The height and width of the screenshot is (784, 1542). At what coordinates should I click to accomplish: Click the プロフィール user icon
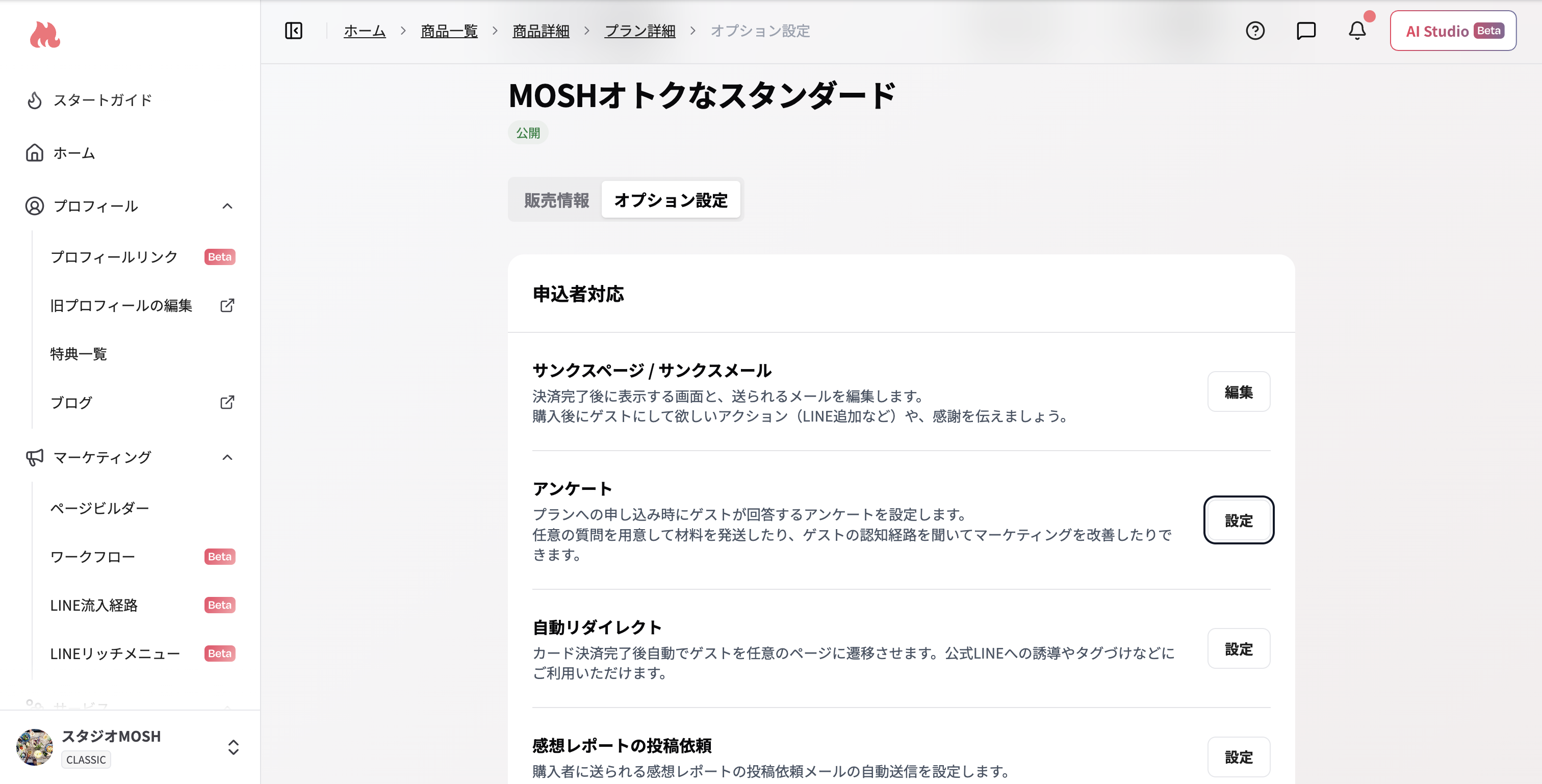click(35, 206)
